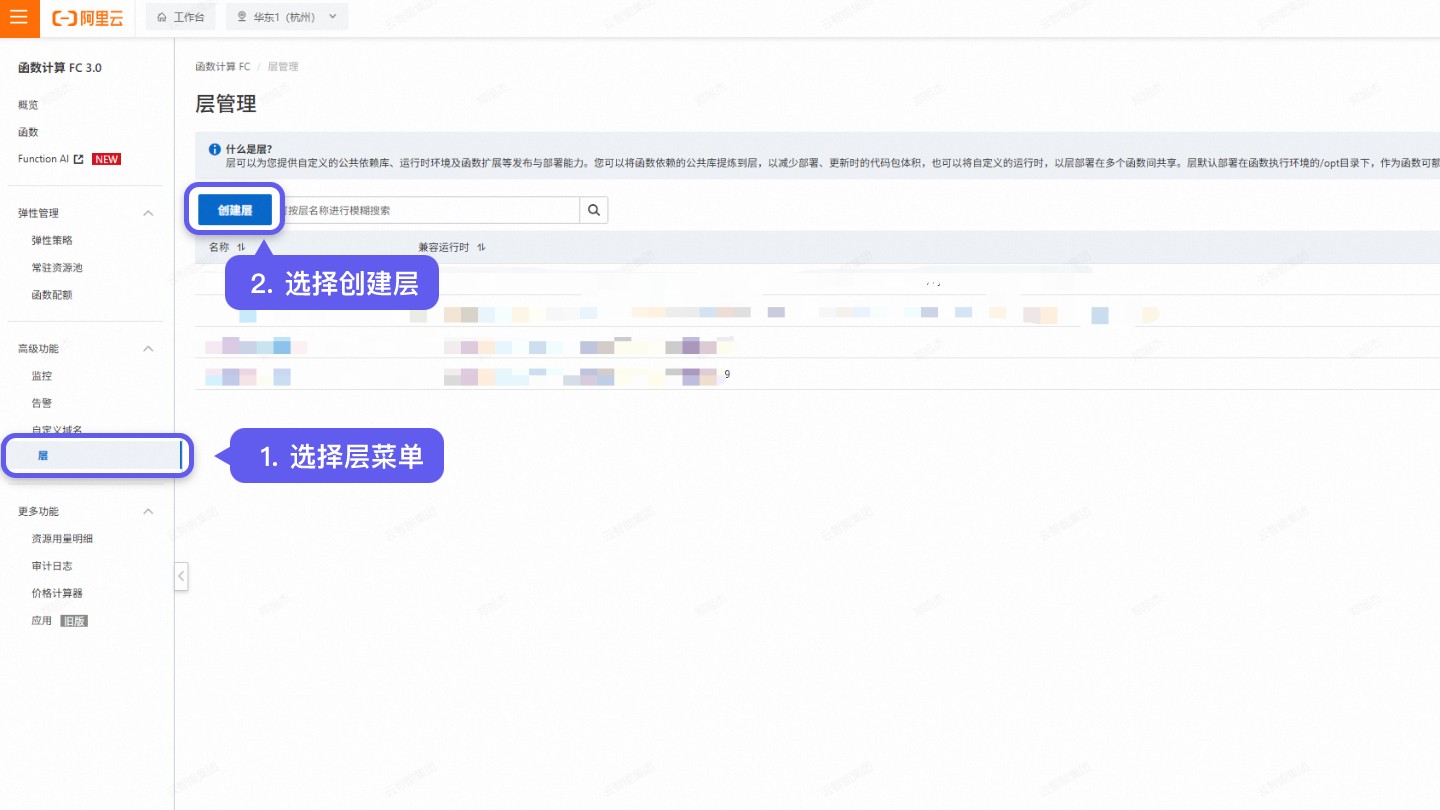Sort the 兼容运行时 column
The image size is (1440, 810).
pyautogui.click(x=481, y=247)
